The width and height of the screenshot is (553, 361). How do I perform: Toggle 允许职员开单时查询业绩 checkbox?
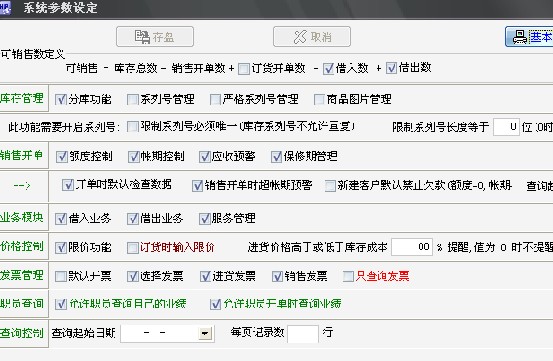click(215, 304)
